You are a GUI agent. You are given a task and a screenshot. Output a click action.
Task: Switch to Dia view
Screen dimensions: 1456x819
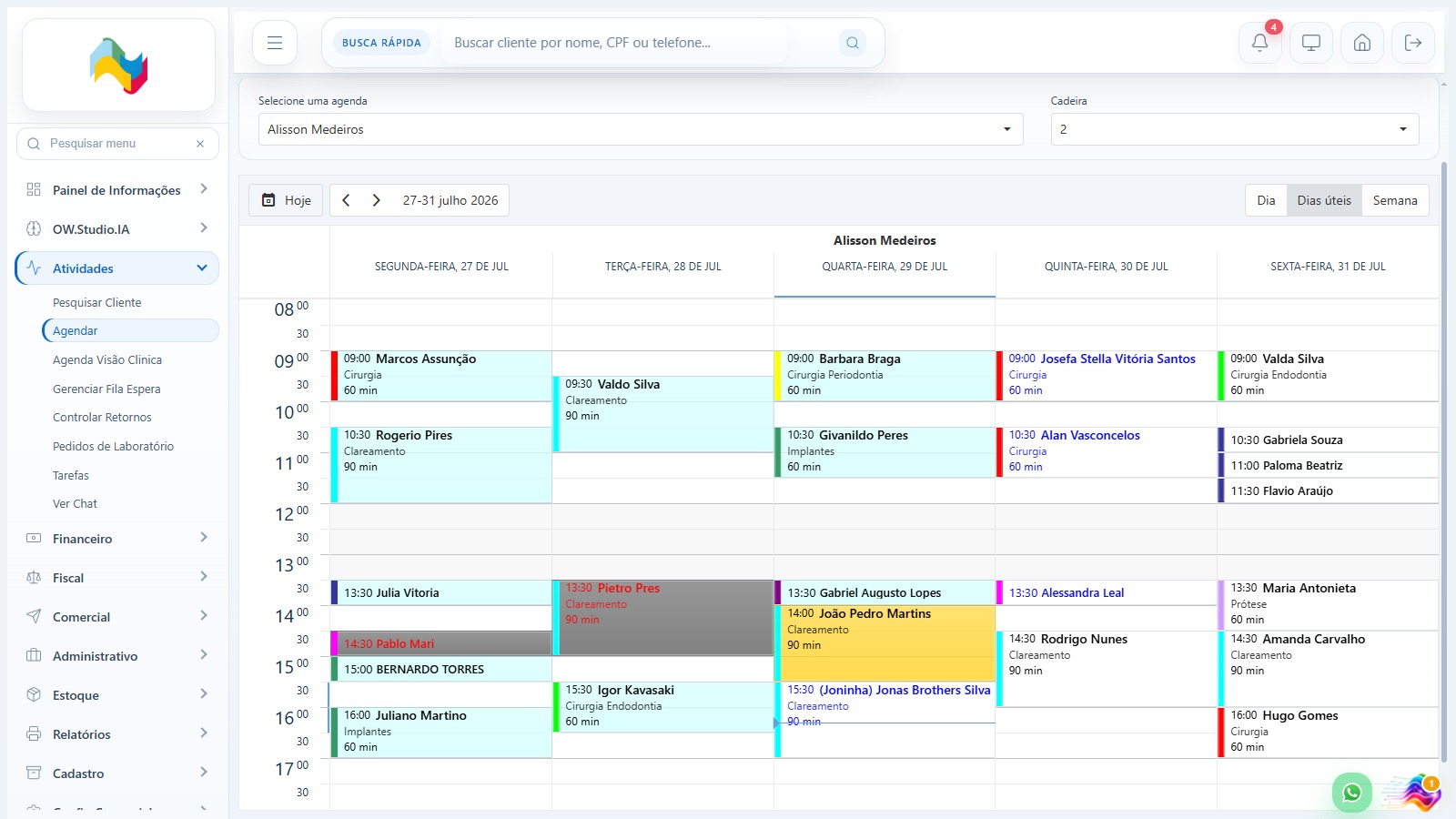(1266, 200)
